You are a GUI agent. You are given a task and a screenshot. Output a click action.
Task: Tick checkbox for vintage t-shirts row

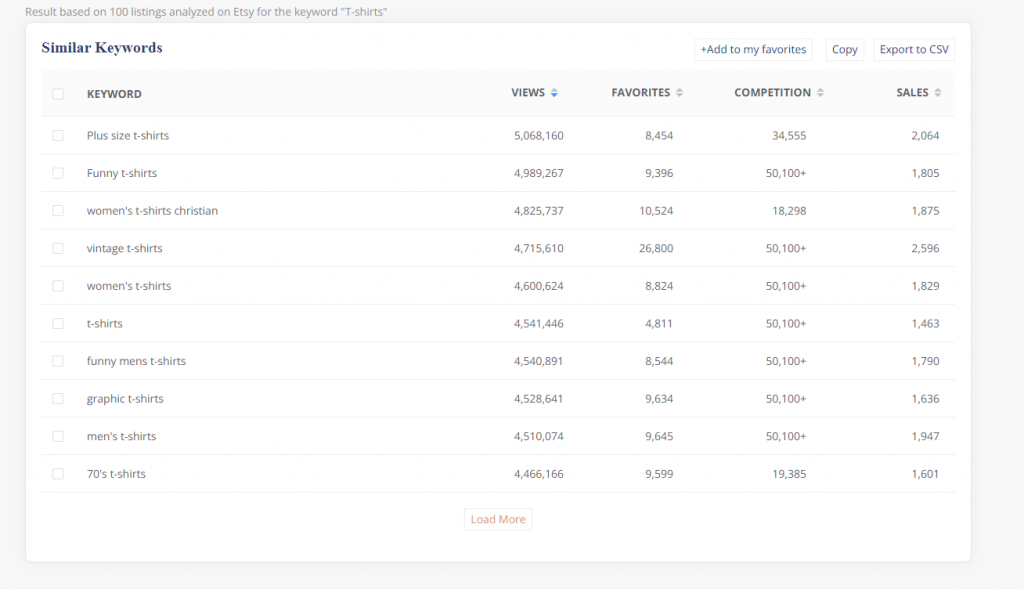pyautogui.click(x=58, y=248)
